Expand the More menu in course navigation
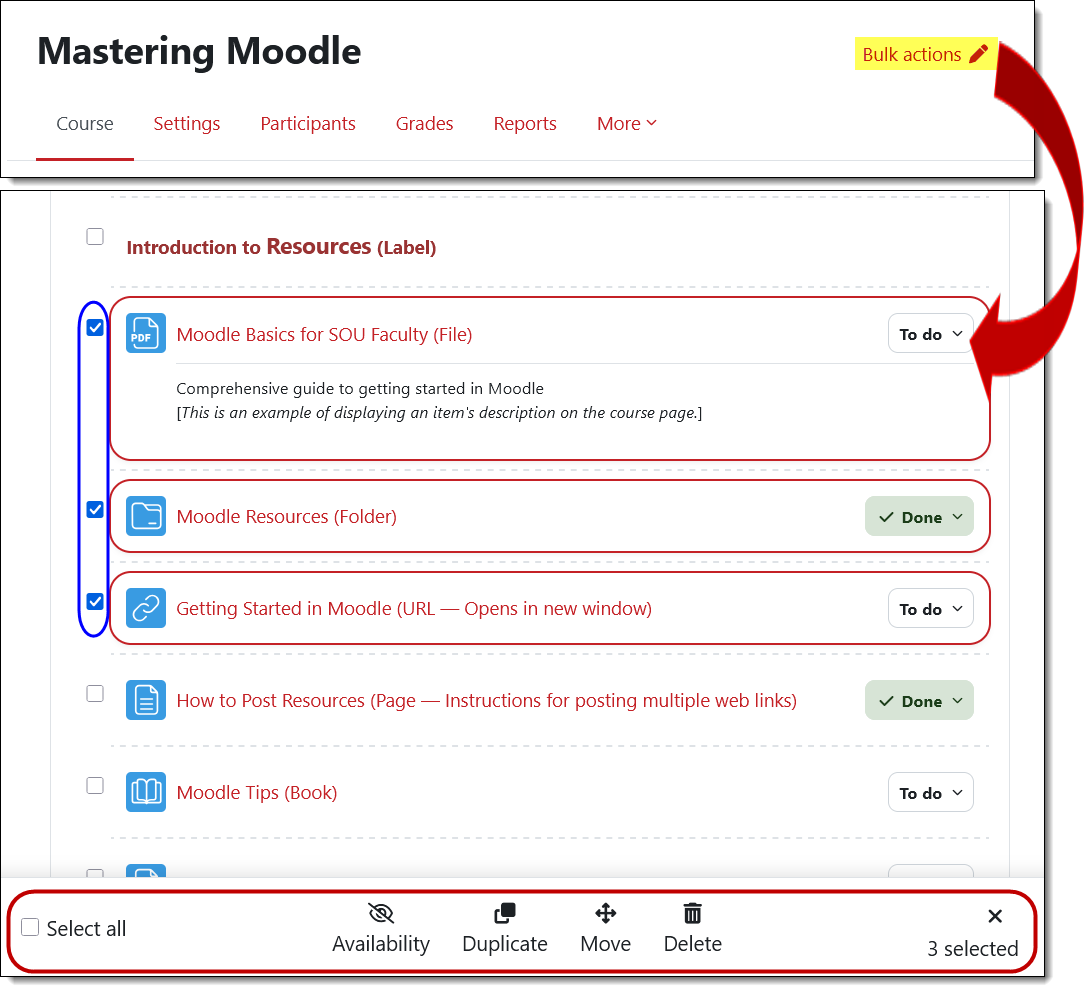Screen dimensions: 1084x986 point(627,124)
